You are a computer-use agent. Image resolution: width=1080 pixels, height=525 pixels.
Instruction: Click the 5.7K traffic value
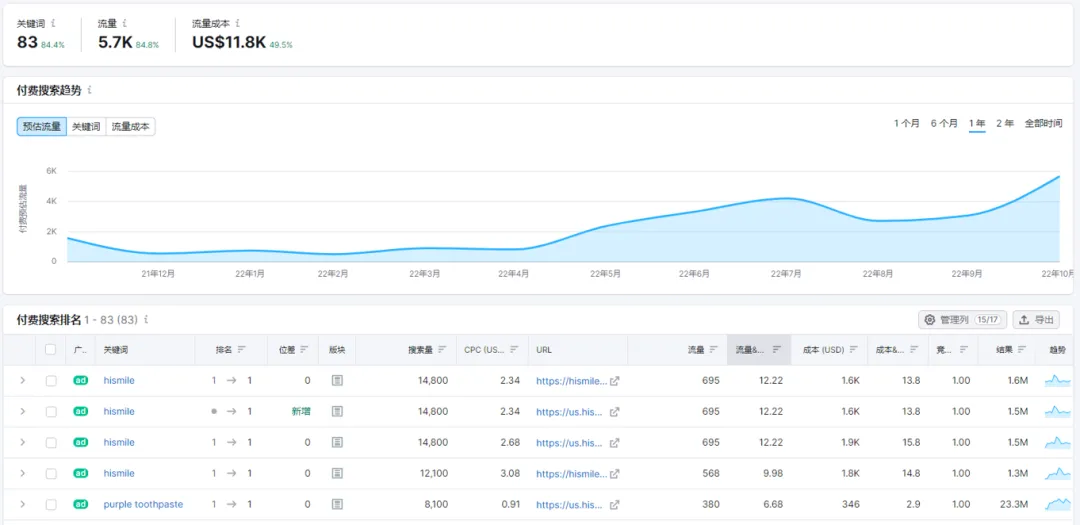pyautogui.click(x=115, y=43)
